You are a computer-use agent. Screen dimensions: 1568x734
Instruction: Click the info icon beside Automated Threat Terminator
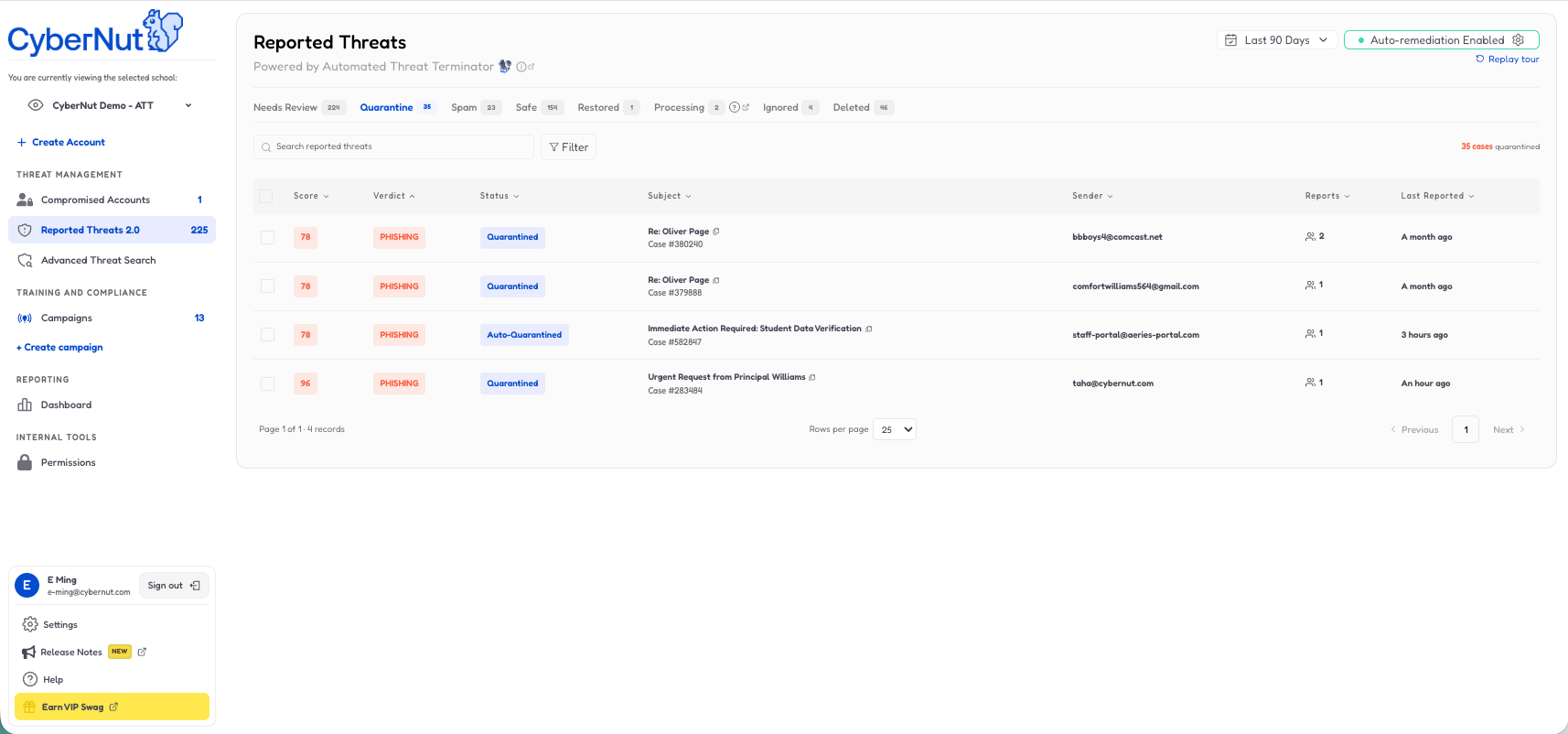coord(521,67)
